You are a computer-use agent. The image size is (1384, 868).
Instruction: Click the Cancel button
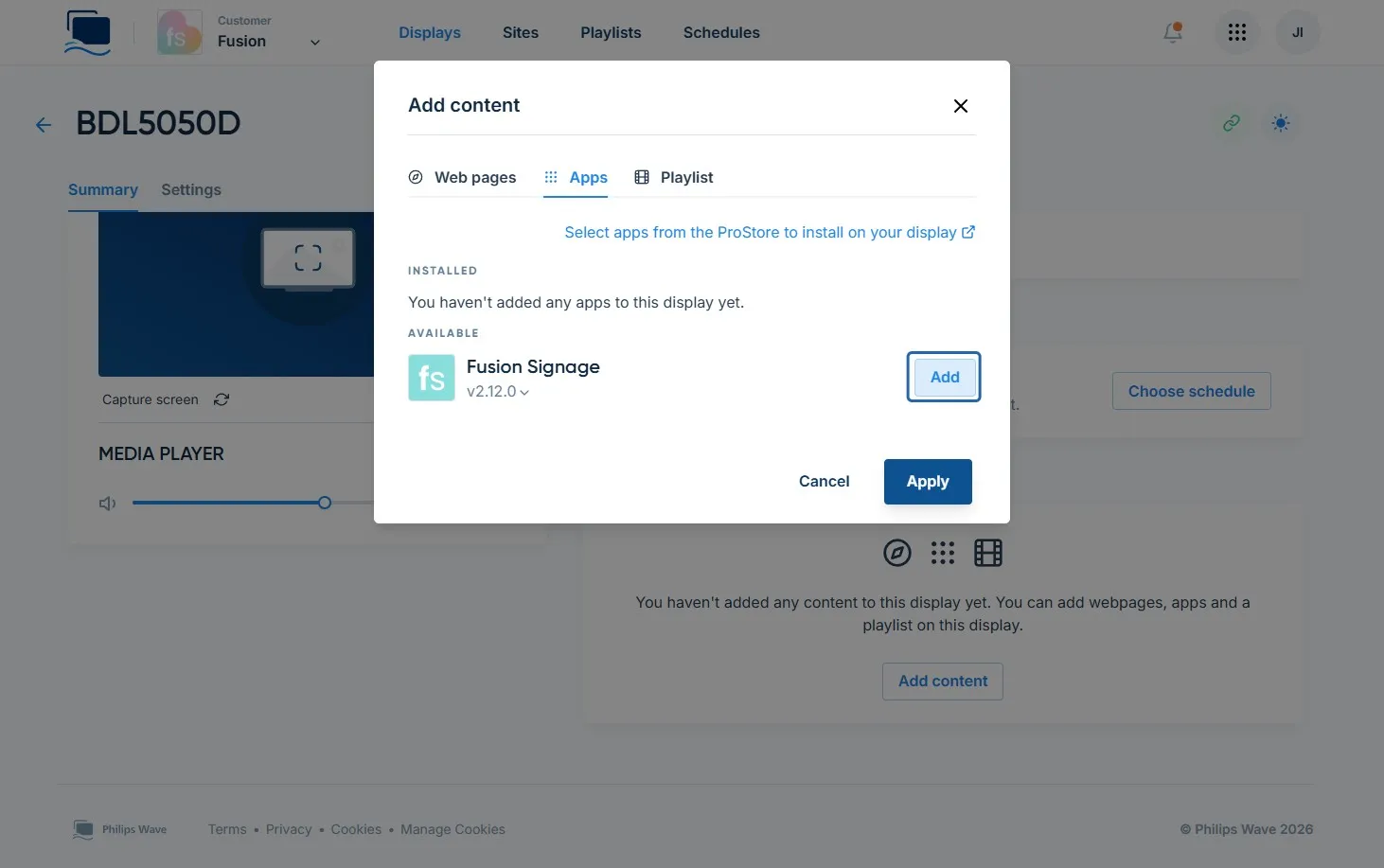click(824, 482)
